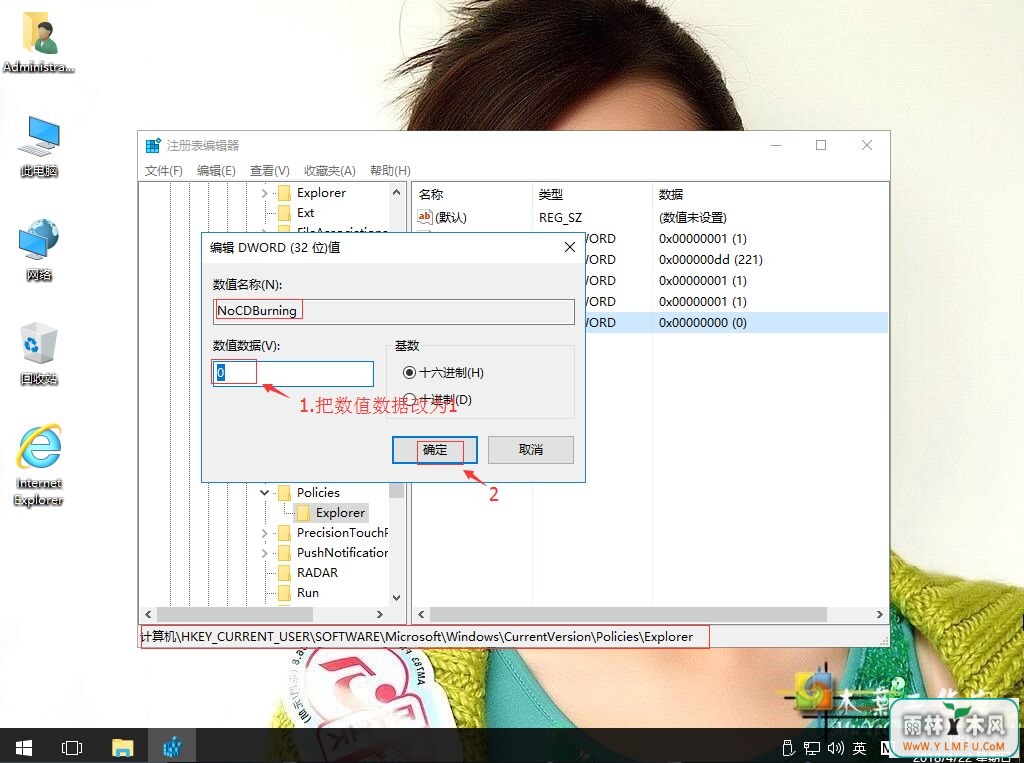Select the RADAR tree key

[x=317, y=573]
